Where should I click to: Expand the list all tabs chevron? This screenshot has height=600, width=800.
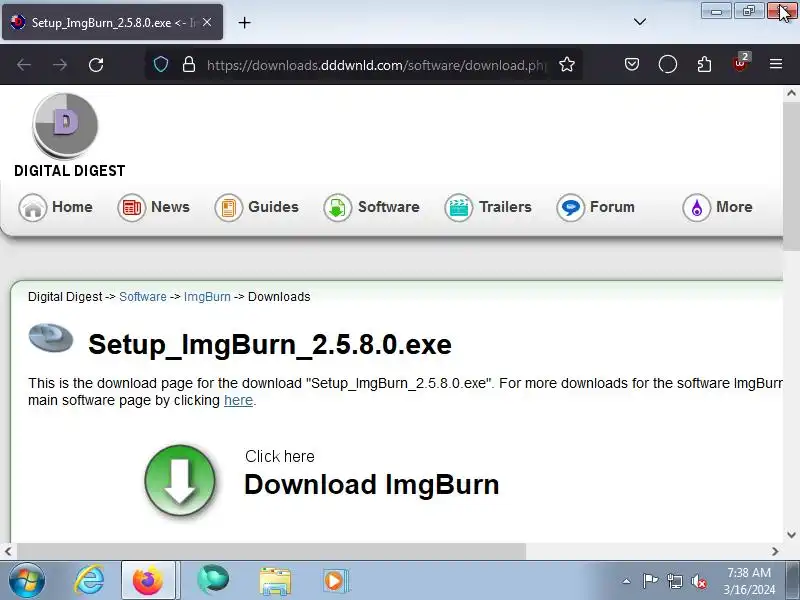pyautogui.click(x=640, y=22)
